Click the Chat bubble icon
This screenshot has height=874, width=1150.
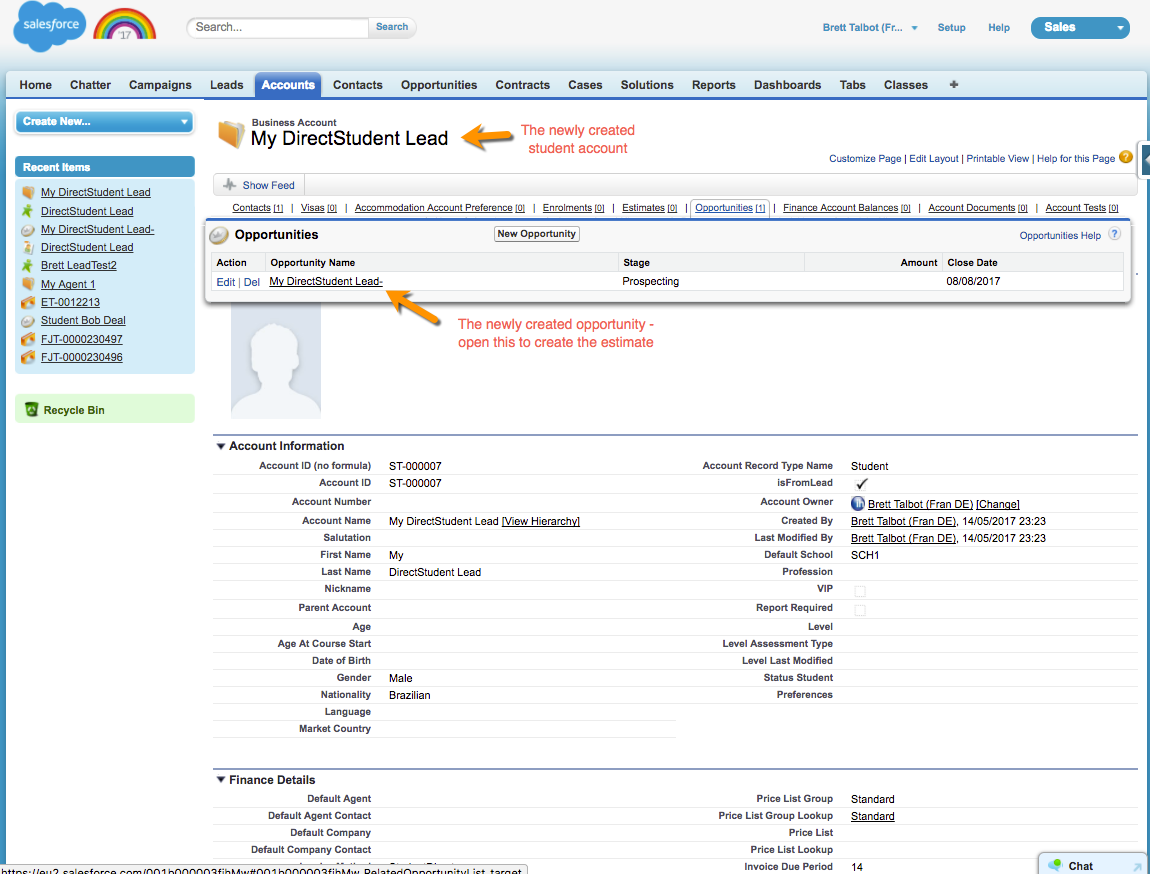[x=1054, y=866]
